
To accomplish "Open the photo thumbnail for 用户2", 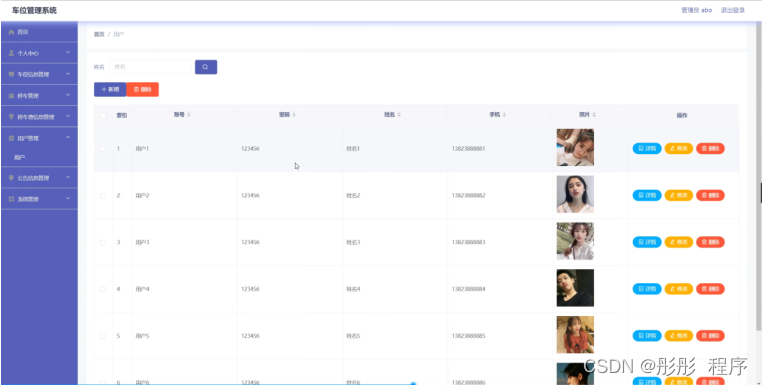I will (575, 194).
